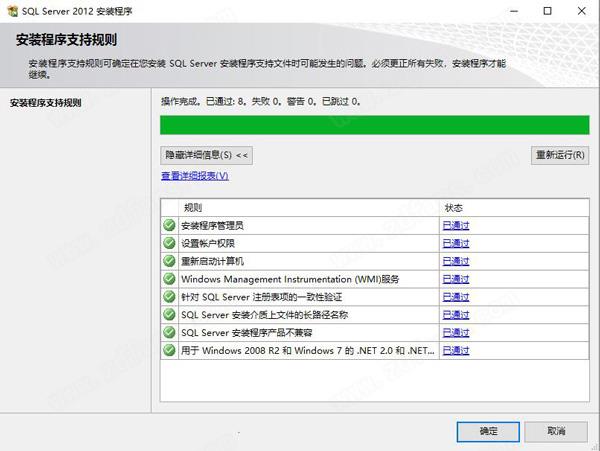This screenshot has height=451, width=600.
Task: Click green check icon for 安装程序管理员 rule
Action: click(x=169, y=225)
